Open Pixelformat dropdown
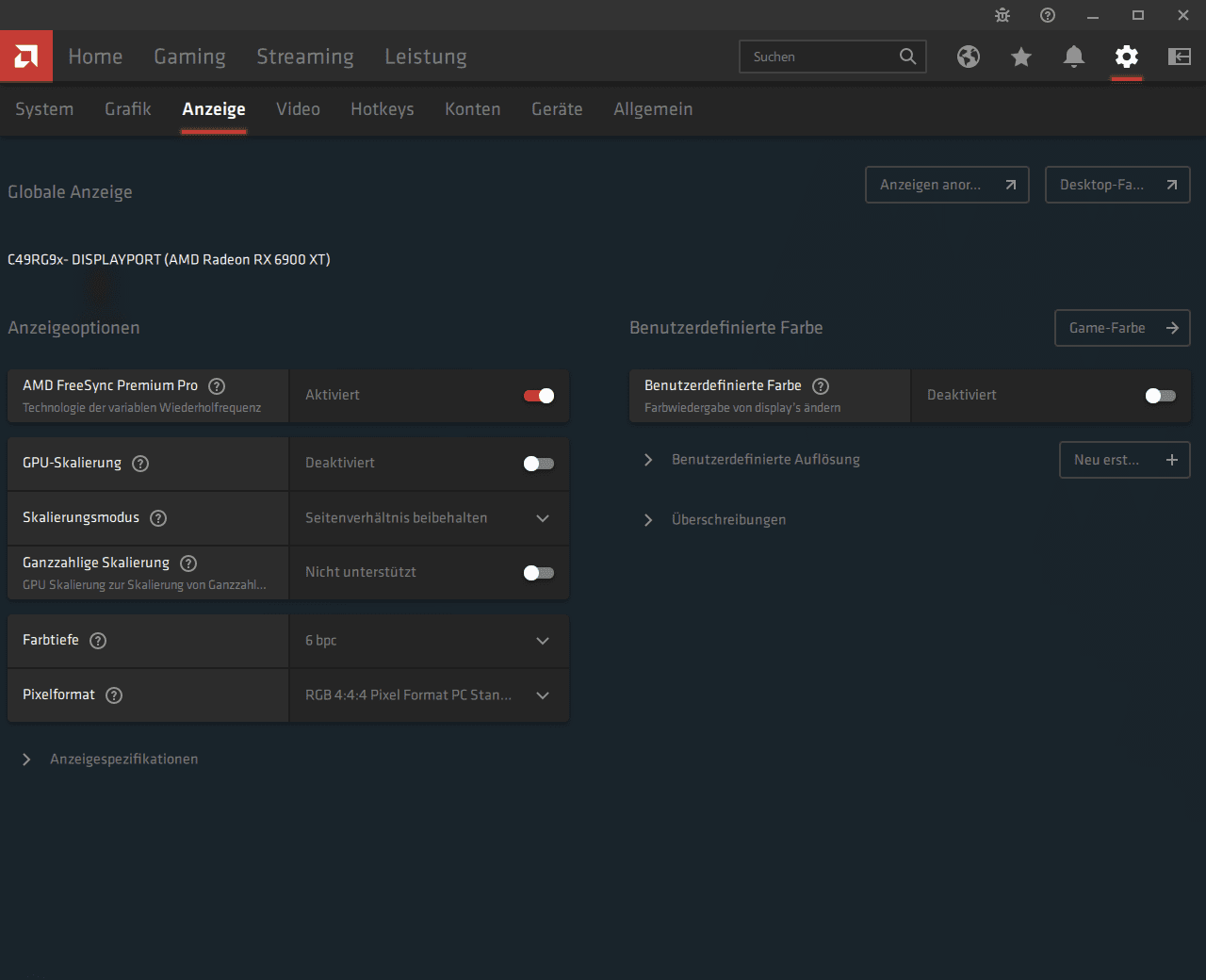 430,695
